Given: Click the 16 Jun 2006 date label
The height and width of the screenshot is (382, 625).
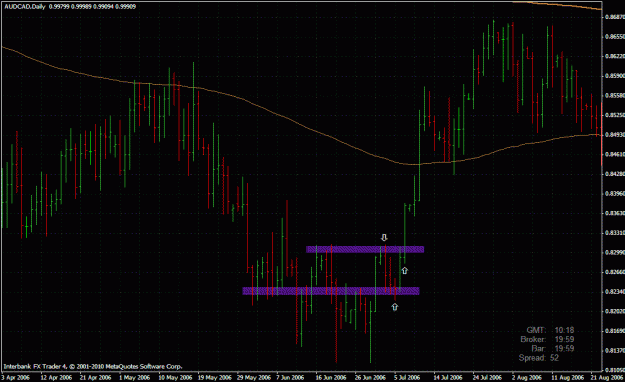Looking at the screenshot, I should 331,377.
